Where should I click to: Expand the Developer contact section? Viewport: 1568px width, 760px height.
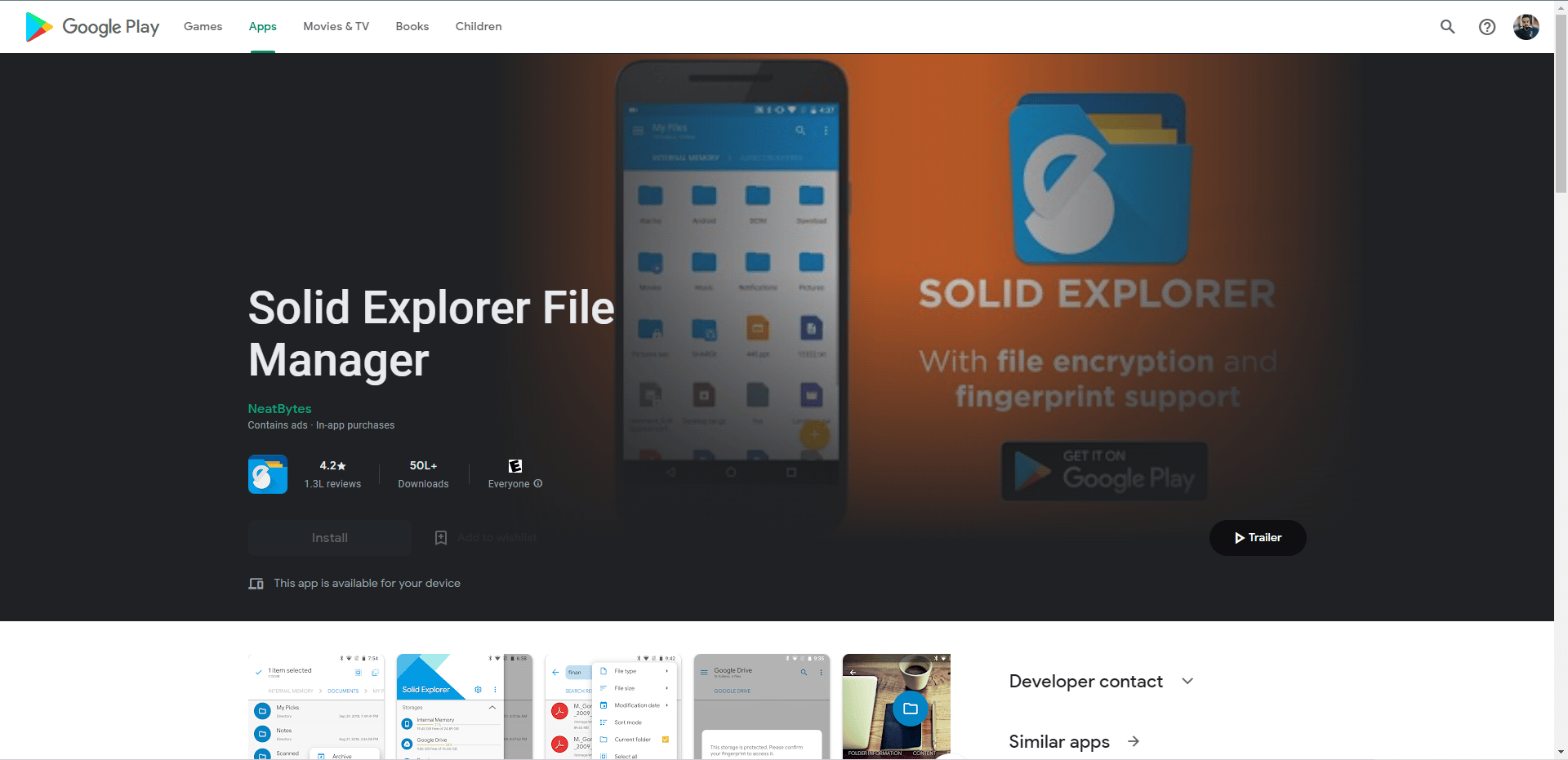point(1102,682)
